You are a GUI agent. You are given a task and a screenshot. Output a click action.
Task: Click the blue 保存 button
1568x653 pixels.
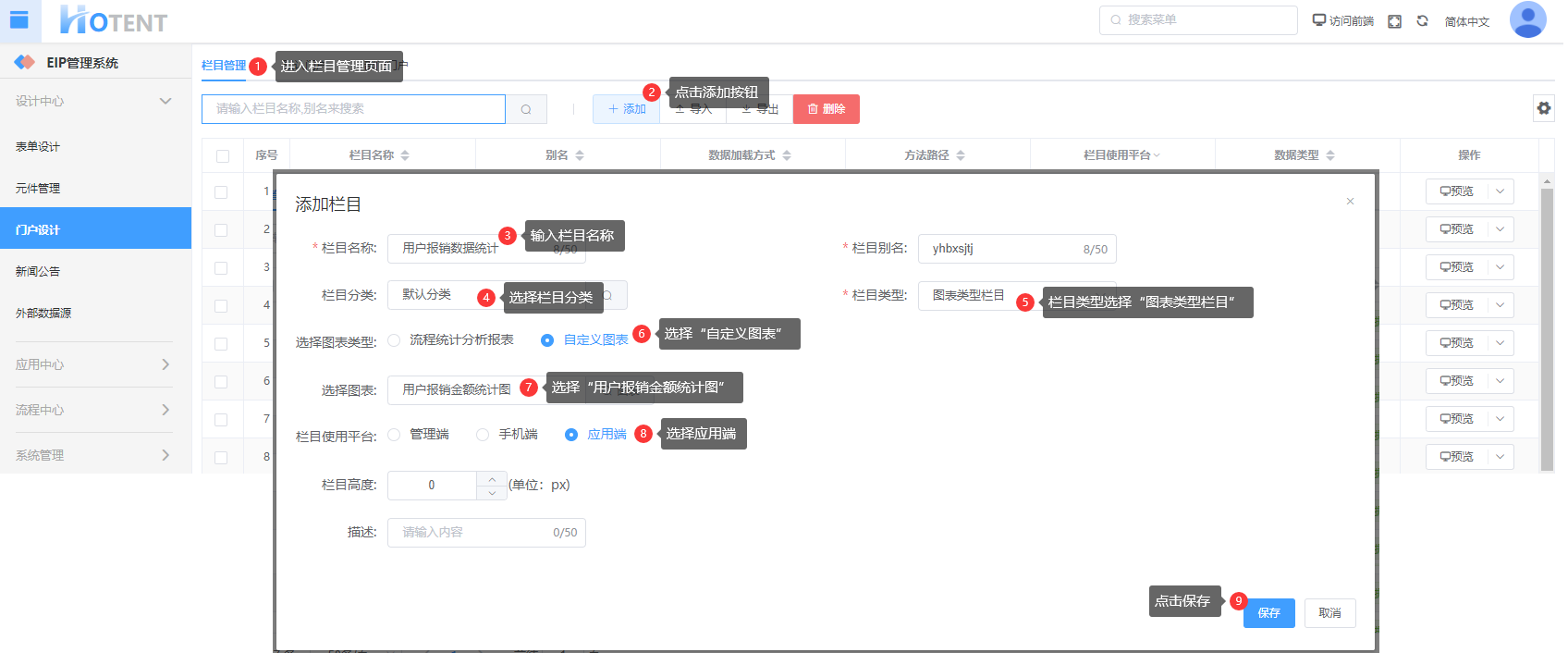click(1268, 613)
